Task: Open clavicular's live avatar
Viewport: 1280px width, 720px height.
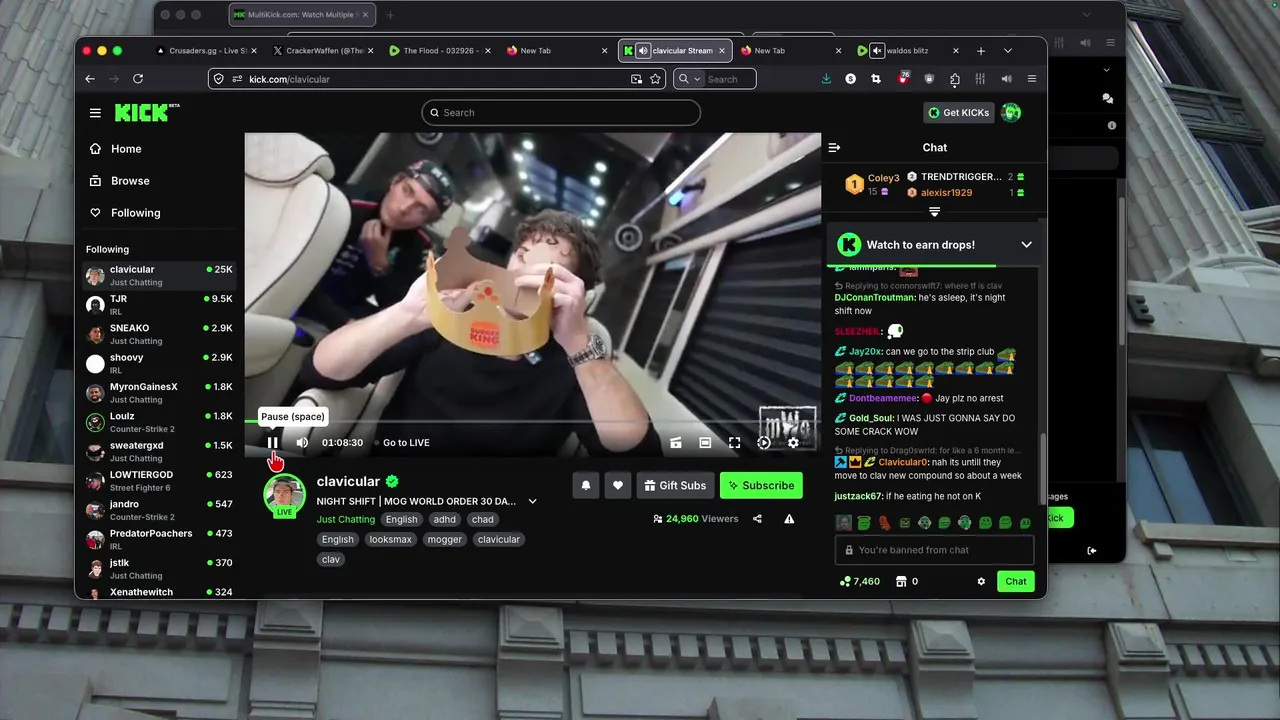Action: [x=284, y=496]
